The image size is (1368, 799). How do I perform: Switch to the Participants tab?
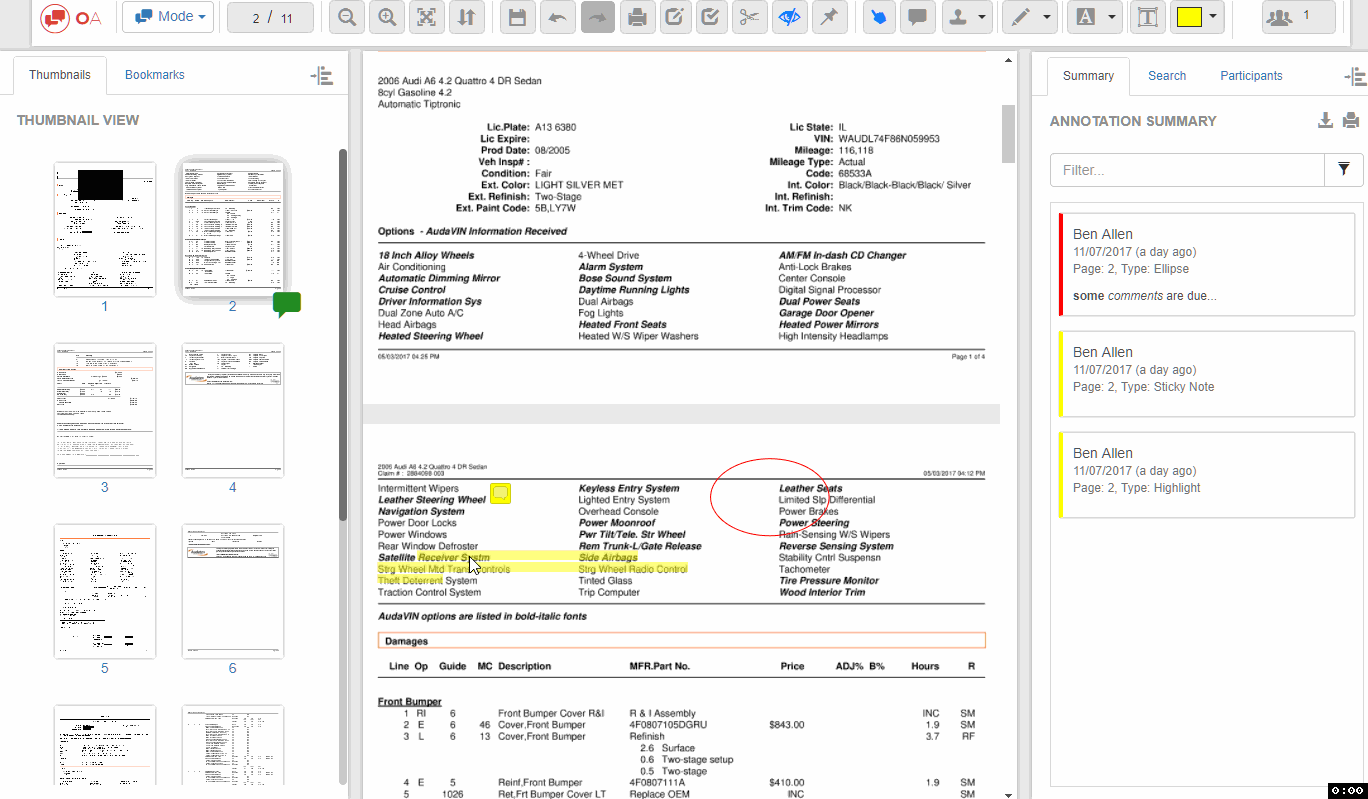[x=1251, y=76]
